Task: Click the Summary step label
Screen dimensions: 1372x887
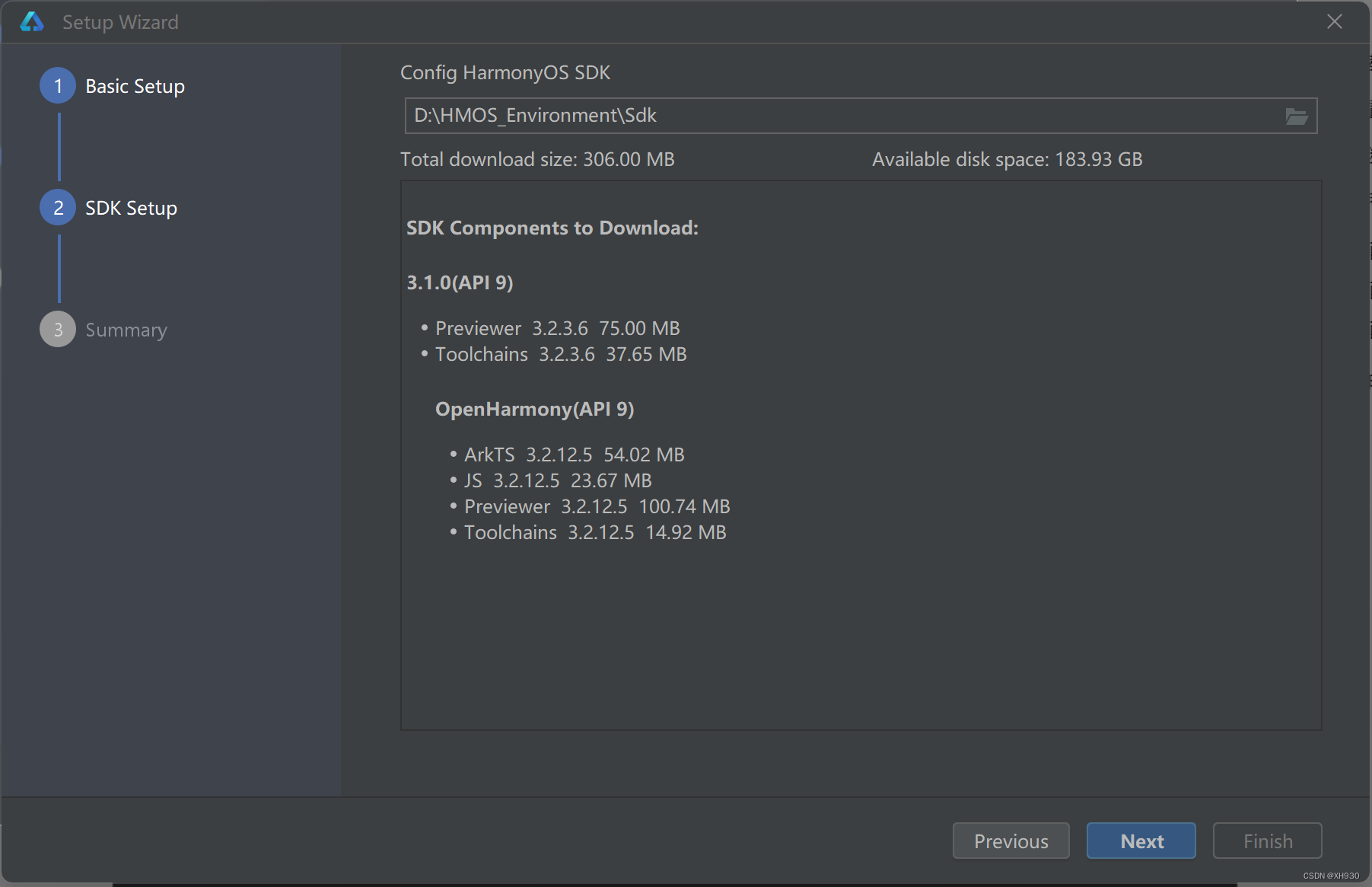Action: [126, 330]
